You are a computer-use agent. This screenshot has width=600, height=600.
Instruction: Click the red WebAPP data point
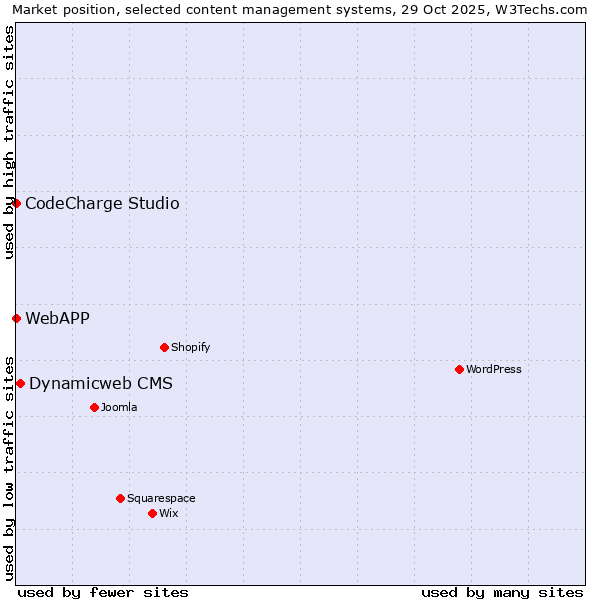click(16, 318)
